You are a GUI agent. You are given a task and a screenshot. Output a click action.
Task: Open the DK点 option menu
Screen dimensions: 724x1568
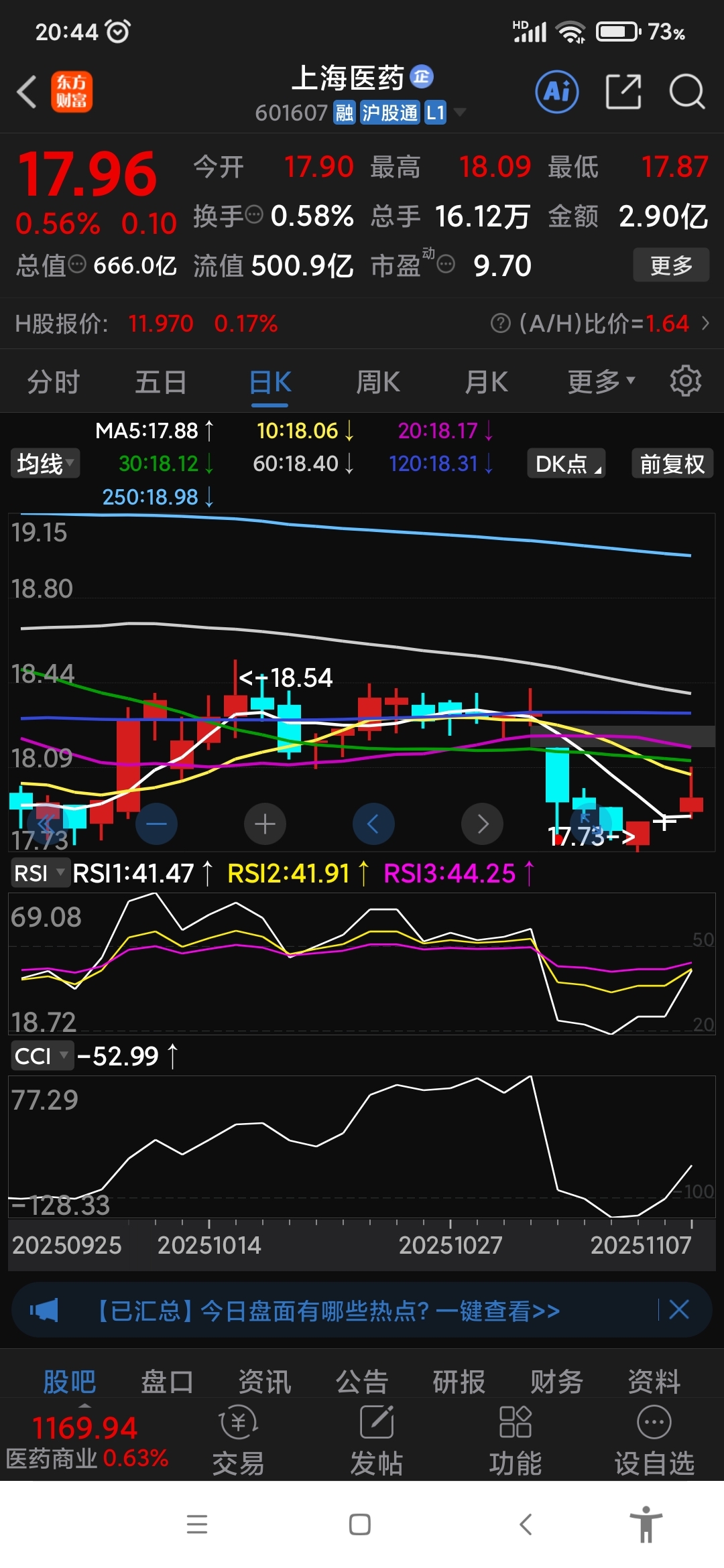[566, 463]
